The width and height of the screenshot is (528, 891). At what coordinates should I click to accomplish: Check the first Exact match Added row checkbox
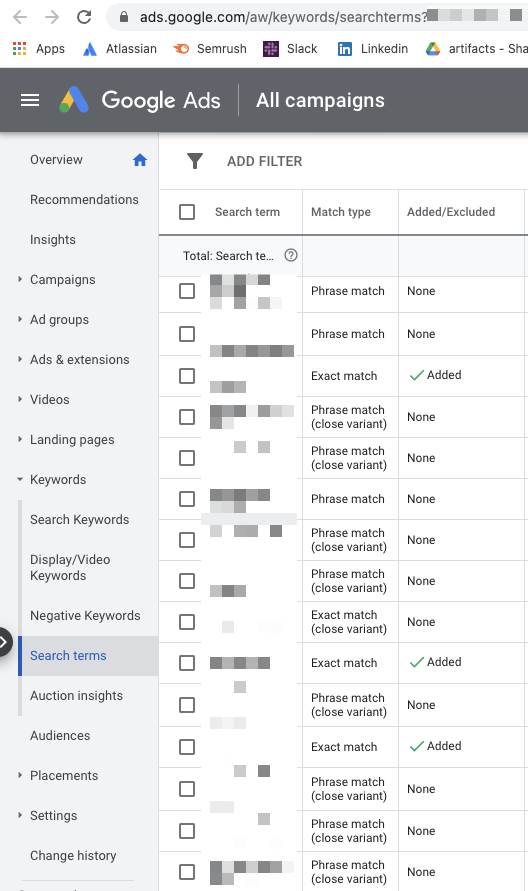(x=187, y=376)
